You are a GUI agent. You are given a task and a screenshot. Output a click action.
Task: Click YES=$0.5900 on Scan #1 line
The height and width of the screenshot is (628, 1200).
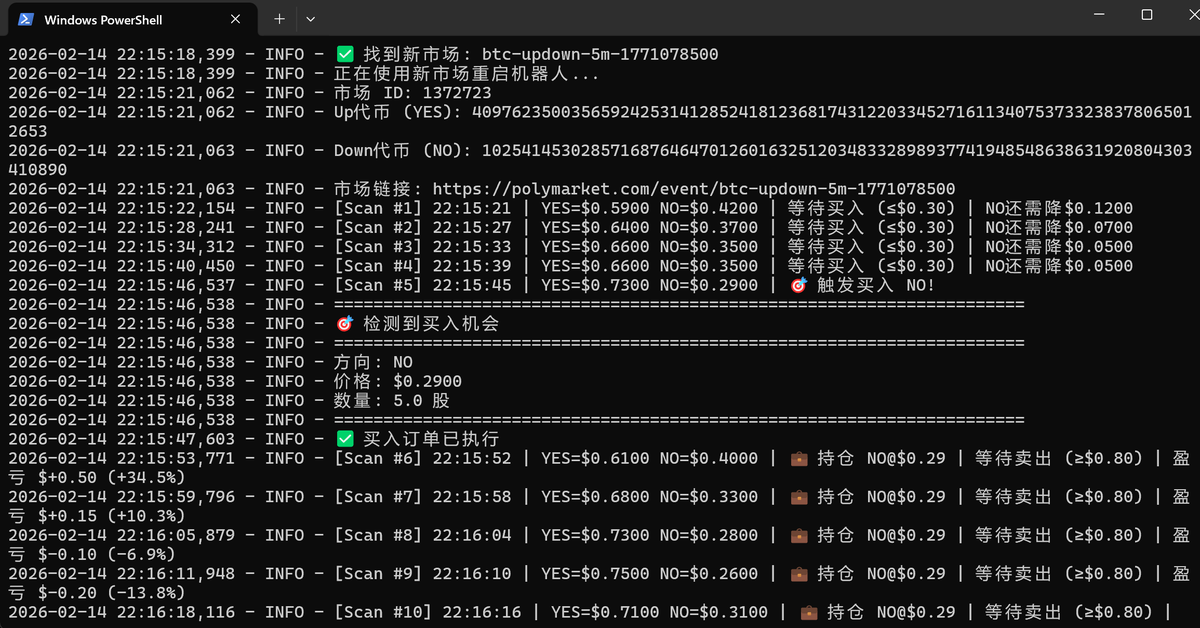click(595, 208)
